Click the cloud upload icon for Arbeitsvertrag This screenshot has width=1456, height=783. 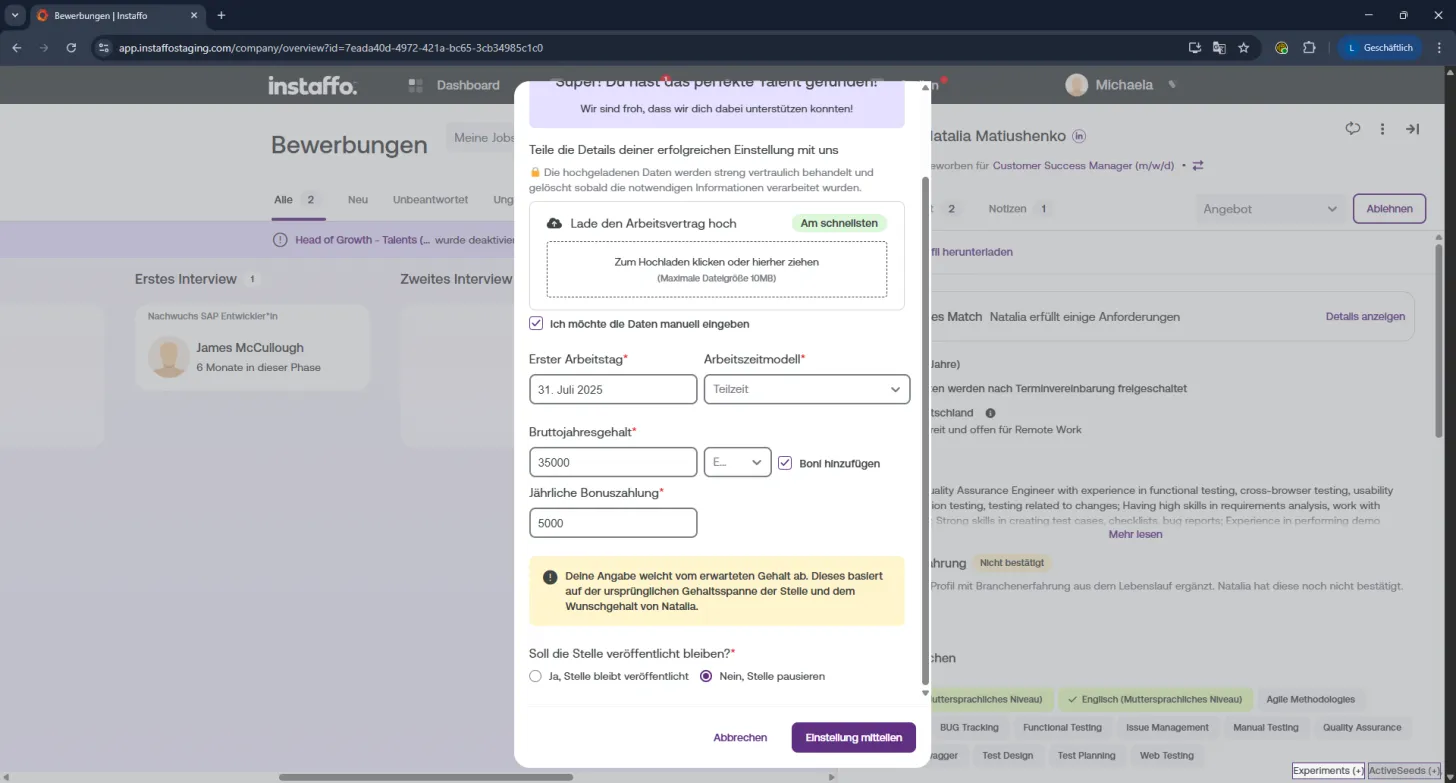click(x=554, y=223)
